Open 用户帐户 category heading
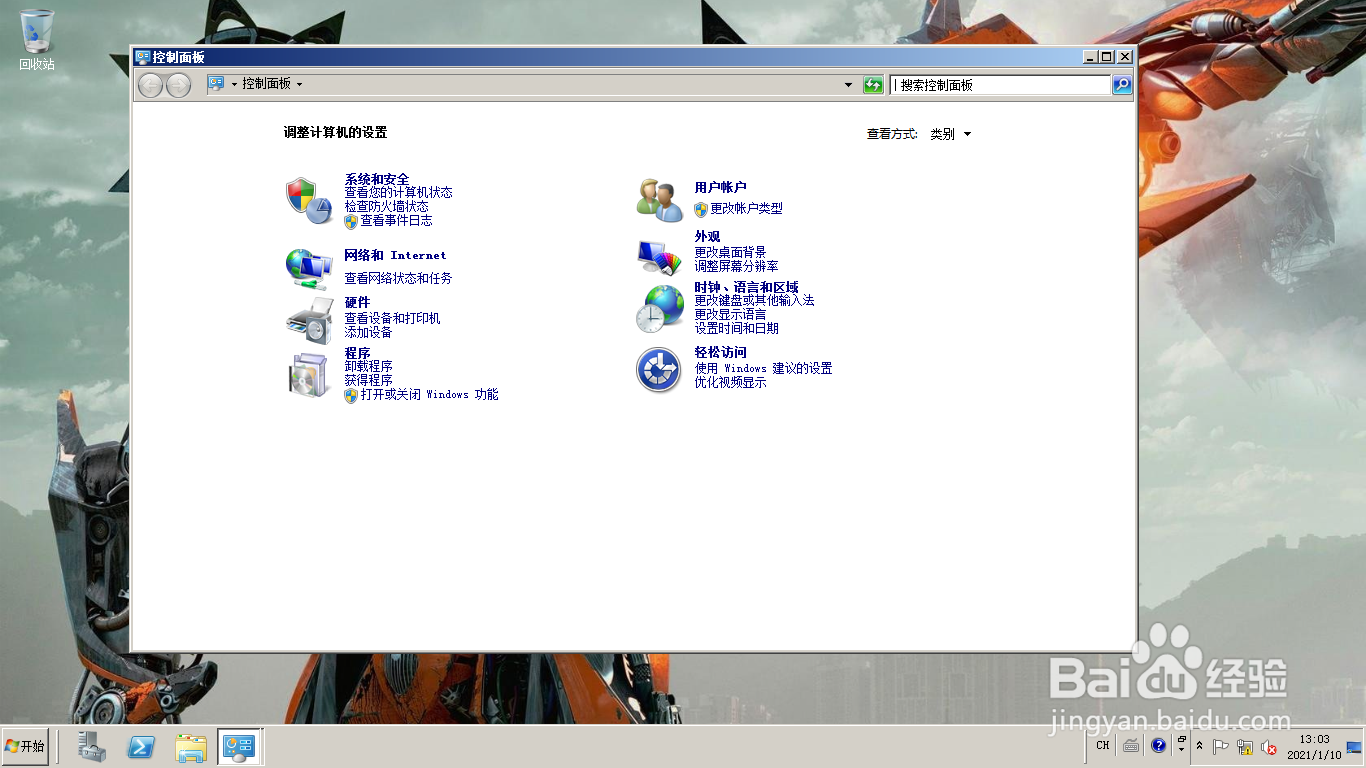This screenshot has width=1366, height=768. click(720, 187)
